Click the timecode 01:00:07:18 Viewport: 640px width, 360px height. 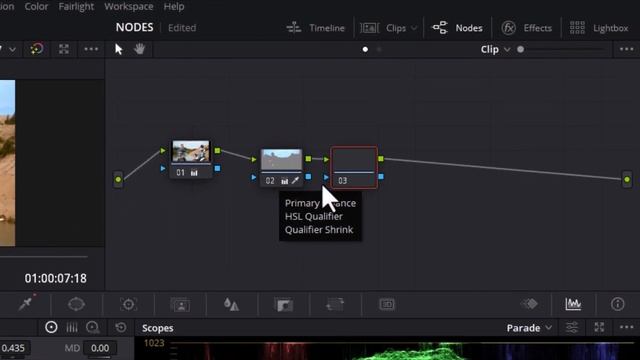click(56, 278)
